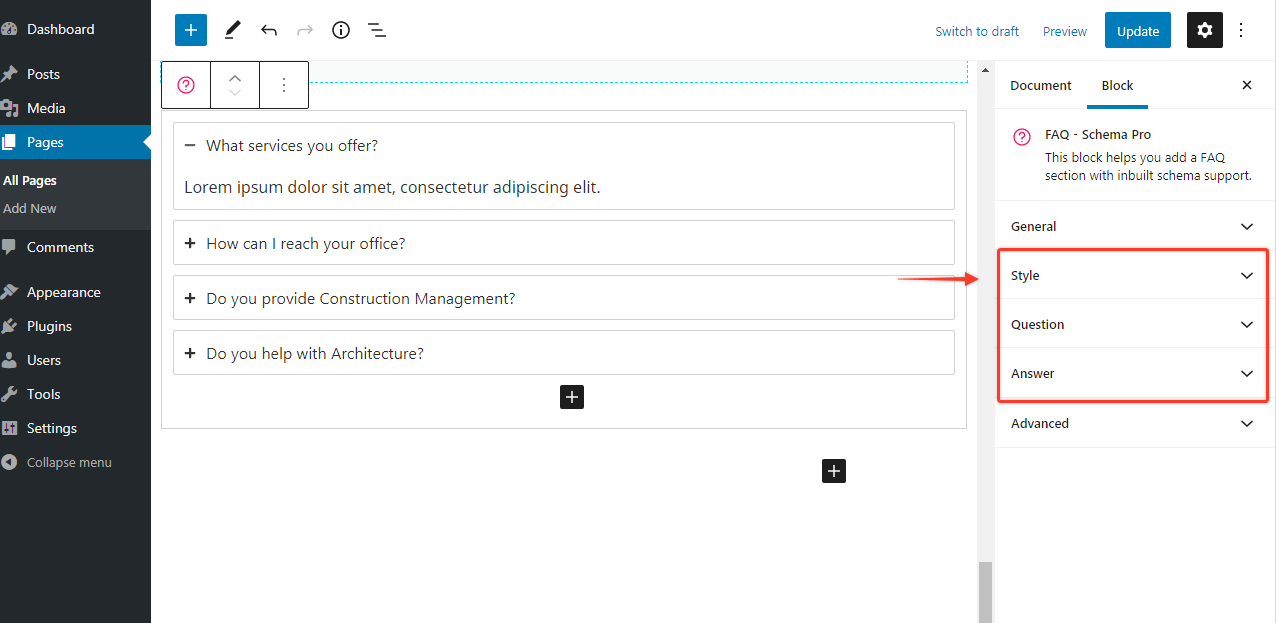Open the Block Navigation list icon

click(x=376, y=30)
